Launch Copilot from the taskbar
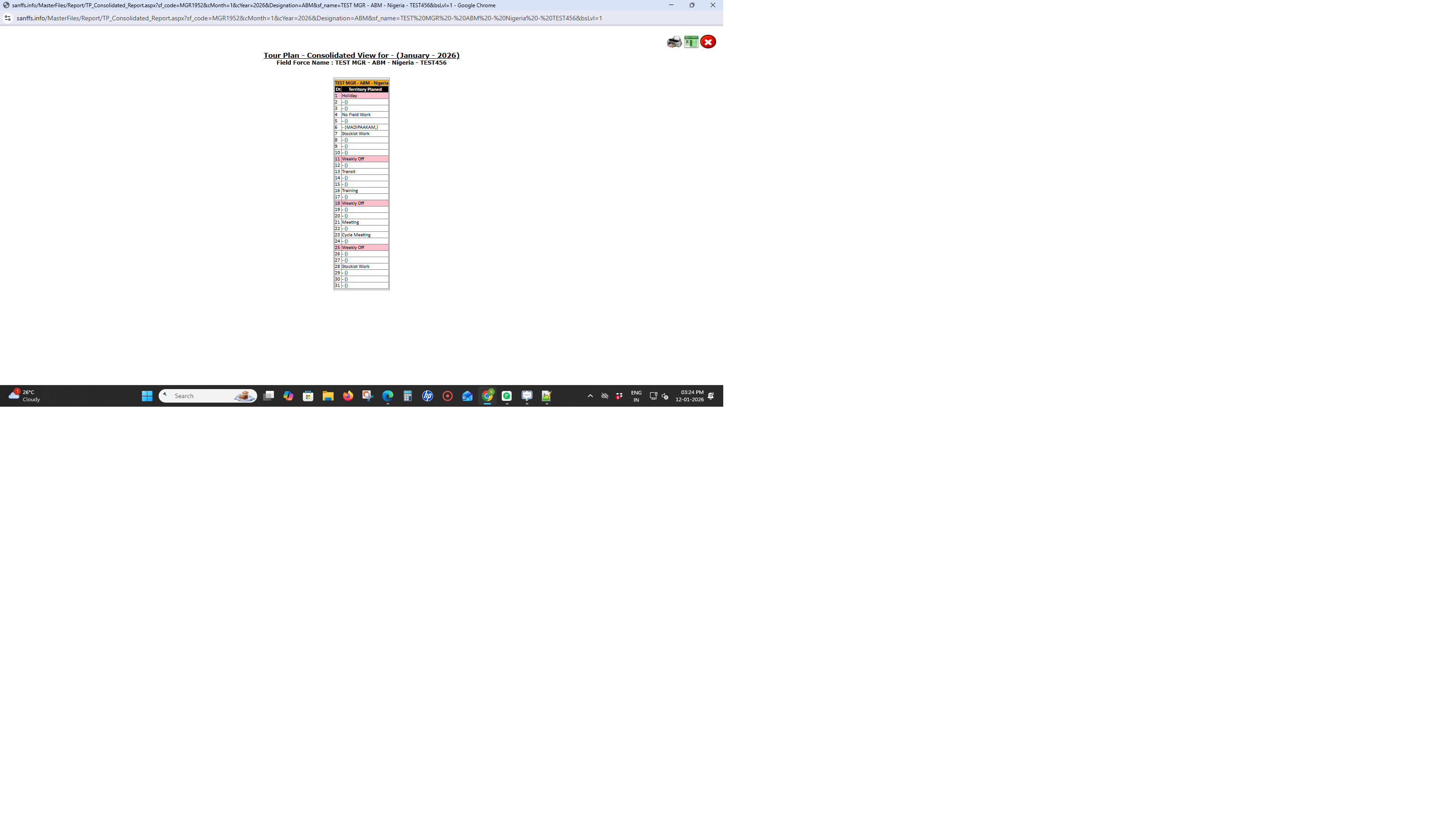 point(288,396)
